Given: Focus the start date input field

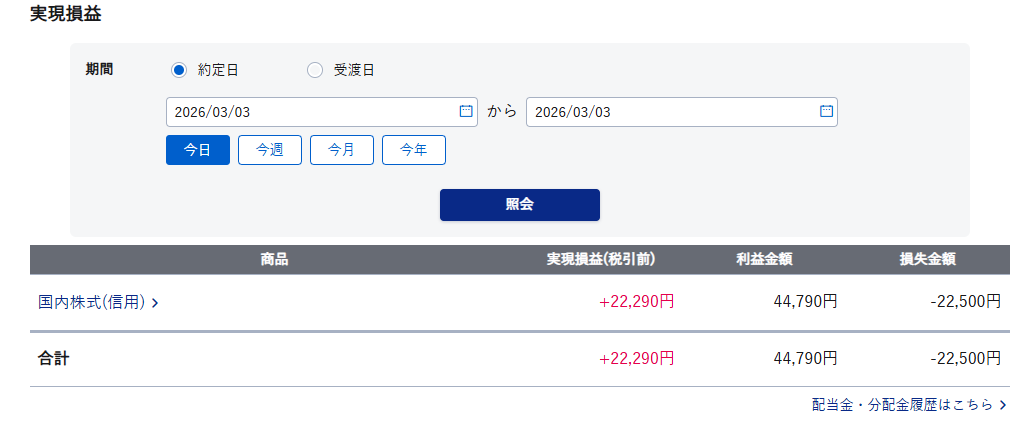Looking at the screenshot, I should [x=310, y=112].
